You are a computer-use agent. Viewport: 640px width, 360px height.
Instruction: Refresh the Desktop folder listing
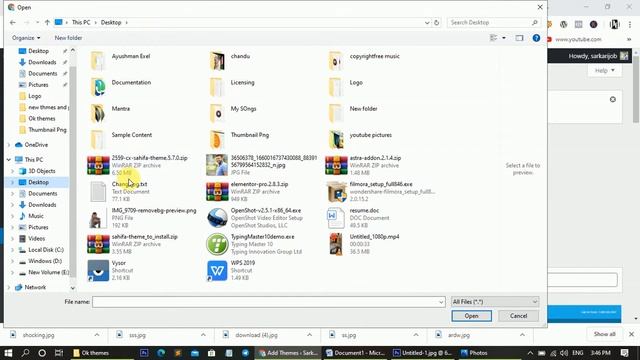tap(437, 22)
